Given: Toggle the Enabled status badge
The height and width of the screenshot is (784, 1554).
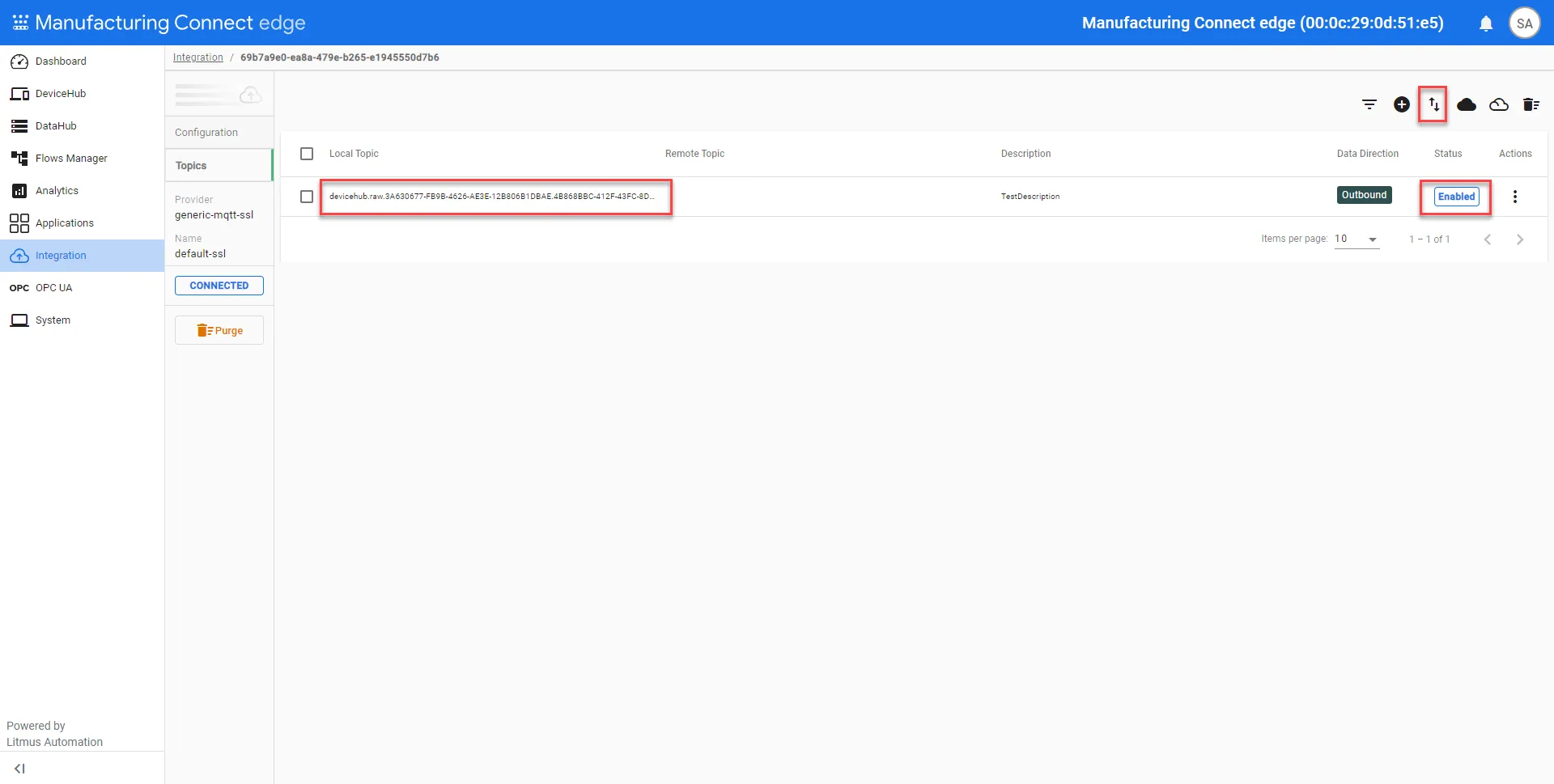Looking at the screenshot, I should [1456, 197].
